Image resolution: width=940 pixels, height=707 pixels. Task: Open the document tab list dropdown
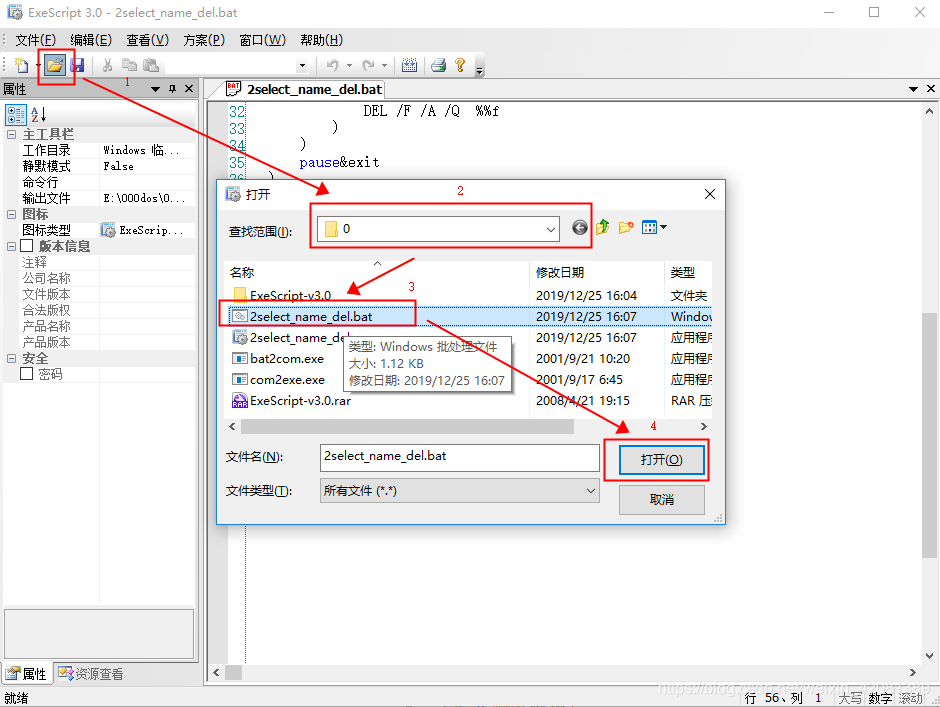[x=913, y=89]
